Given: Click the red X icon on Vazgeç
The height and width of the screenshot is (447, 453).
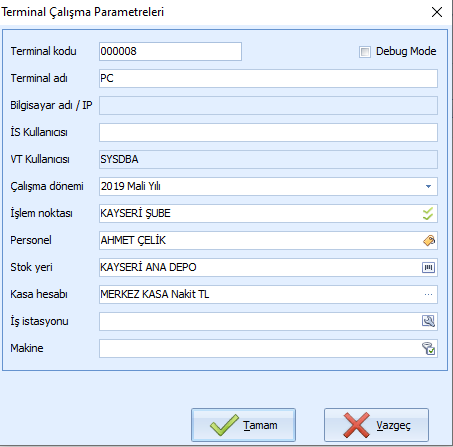Looking at the screenshot, I should pos(356,425).
